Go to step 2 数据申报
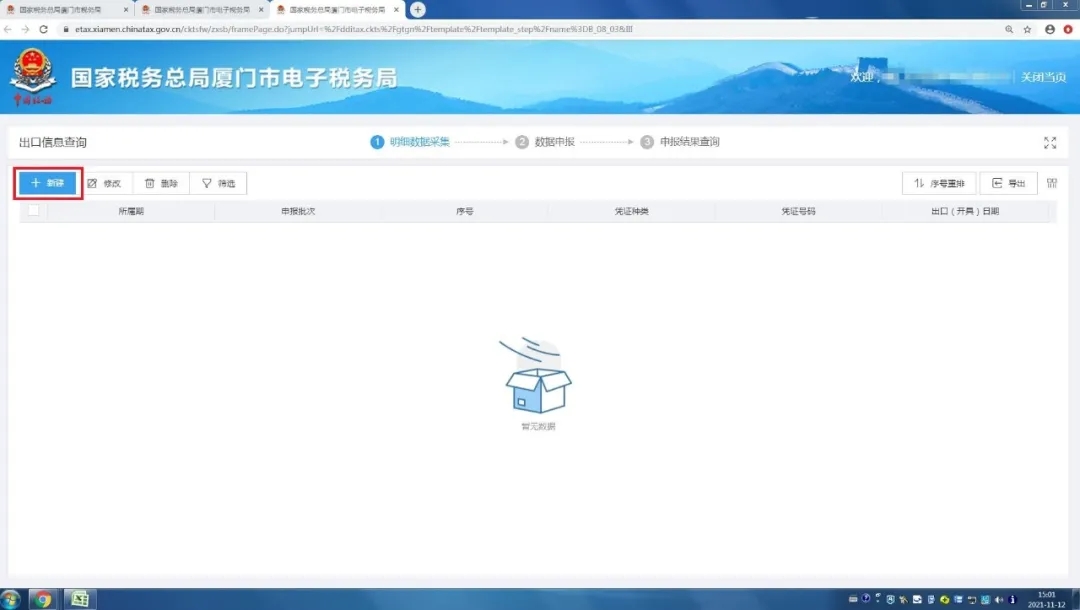 (546, 142)
